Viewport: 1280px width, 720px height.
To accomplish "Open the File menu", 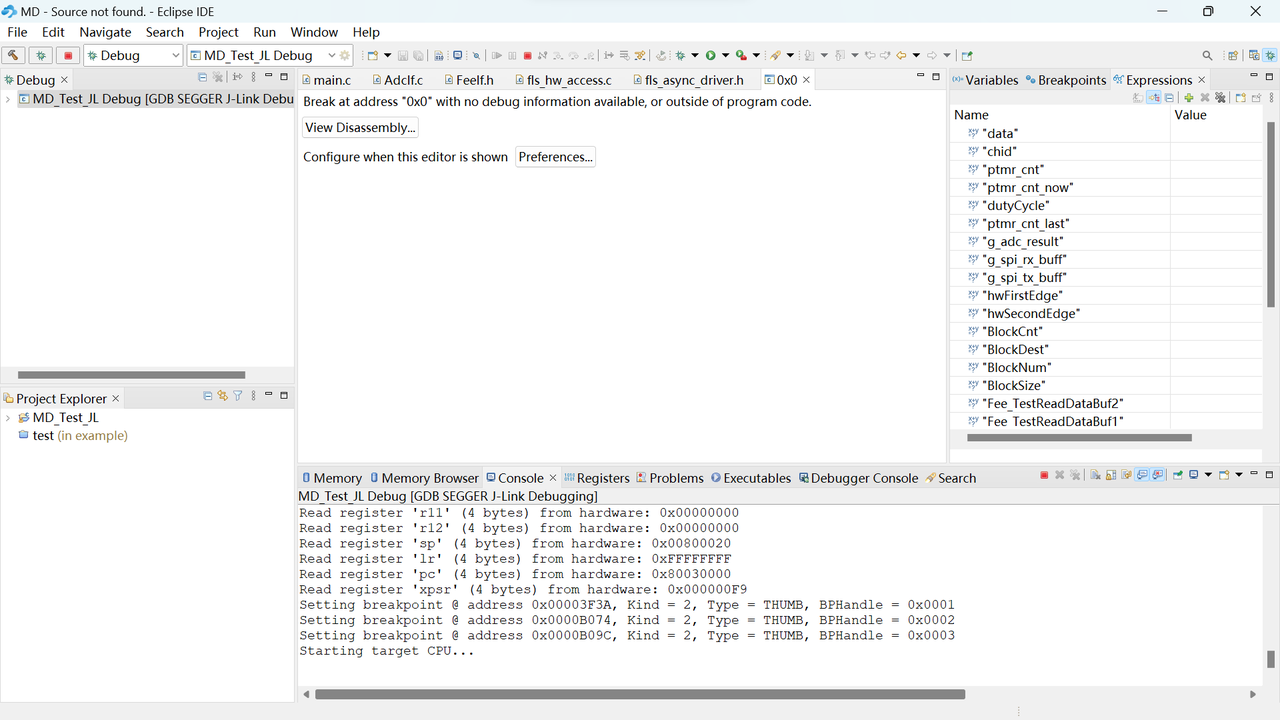I will pyautogui.click(x=17, y=32).
